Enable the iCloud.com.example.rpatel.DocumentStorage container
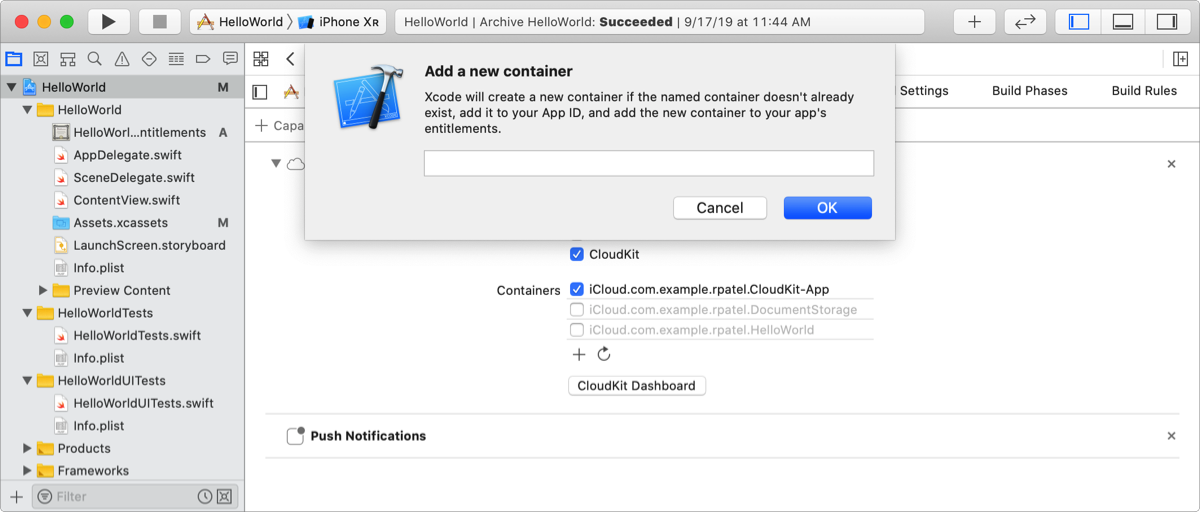This screenshot has width=1200, height=512. tap(577, 310)
